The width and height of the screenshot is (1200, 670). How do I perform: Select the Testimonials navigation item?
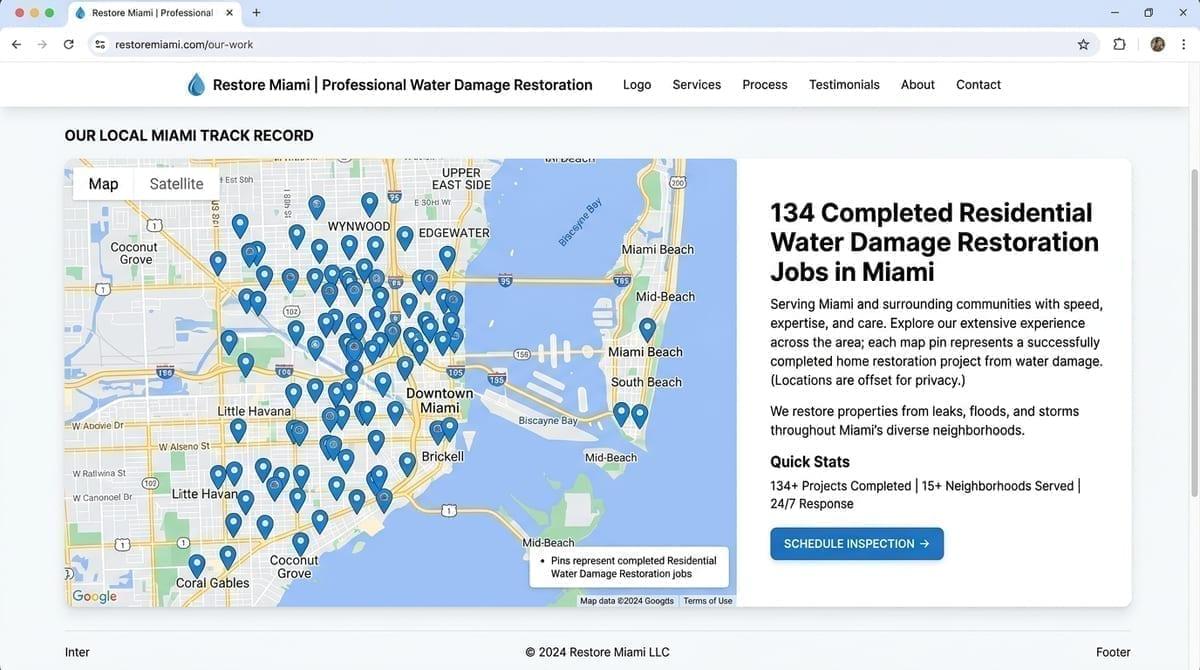click(844, 84)
